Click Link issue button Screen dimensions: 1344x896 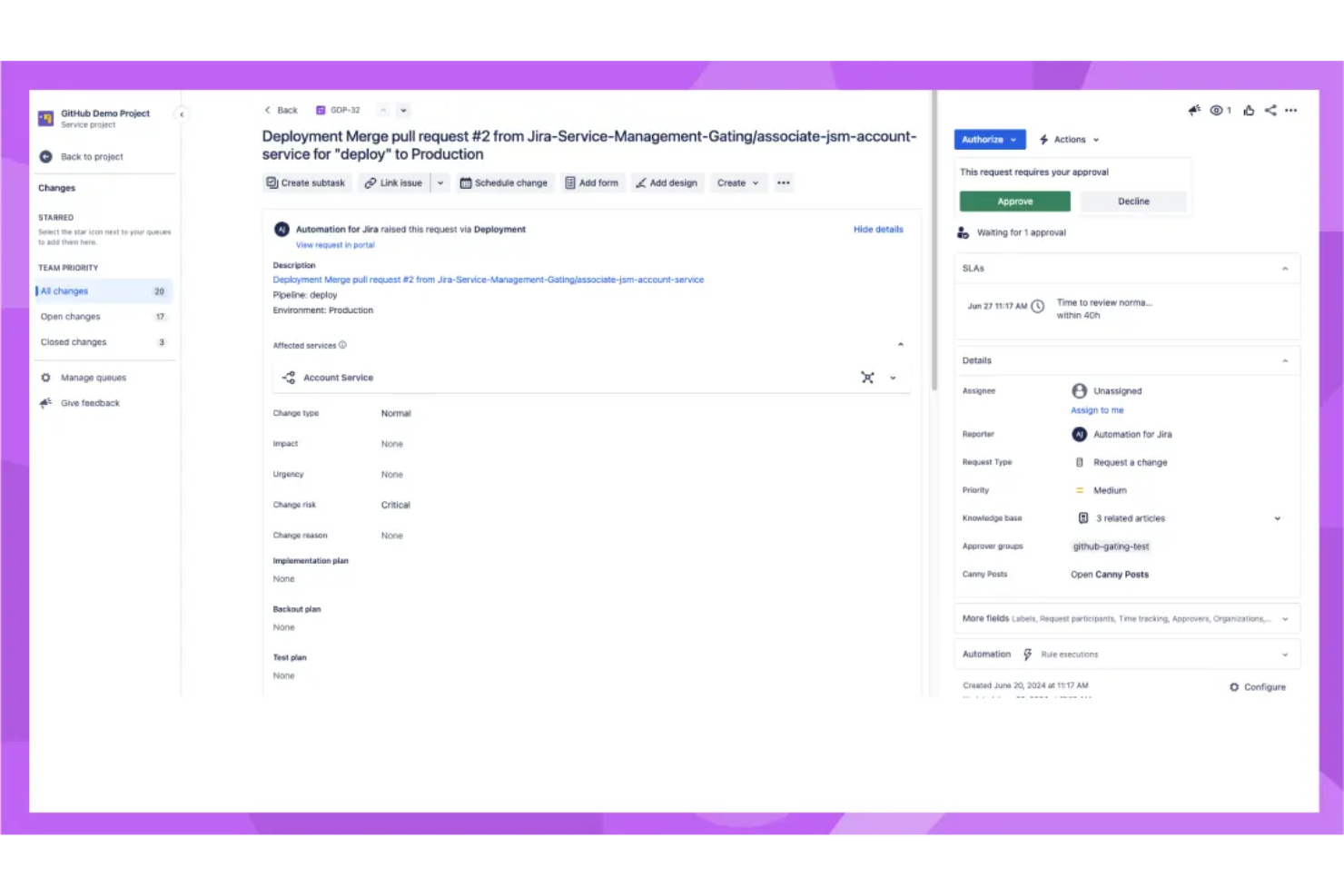393,182
